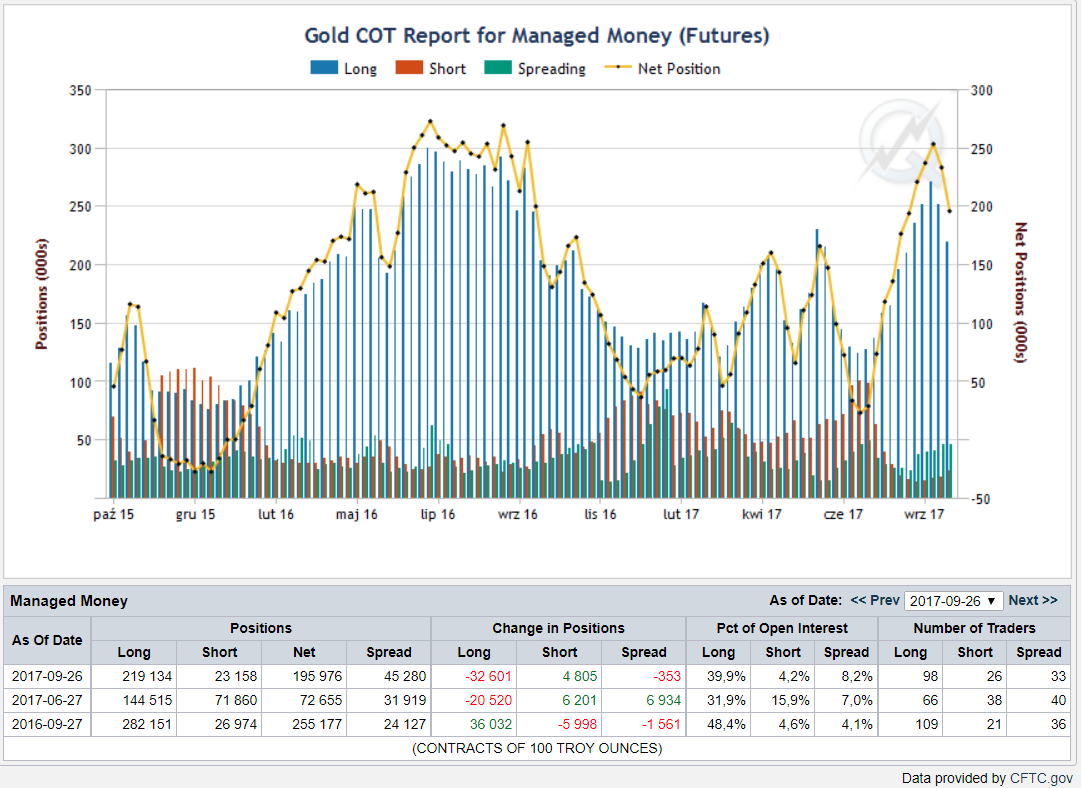Viewport: 1082px width, 788px height.
Task: Click the x-axis label lut 16
Action: [276, 515]
